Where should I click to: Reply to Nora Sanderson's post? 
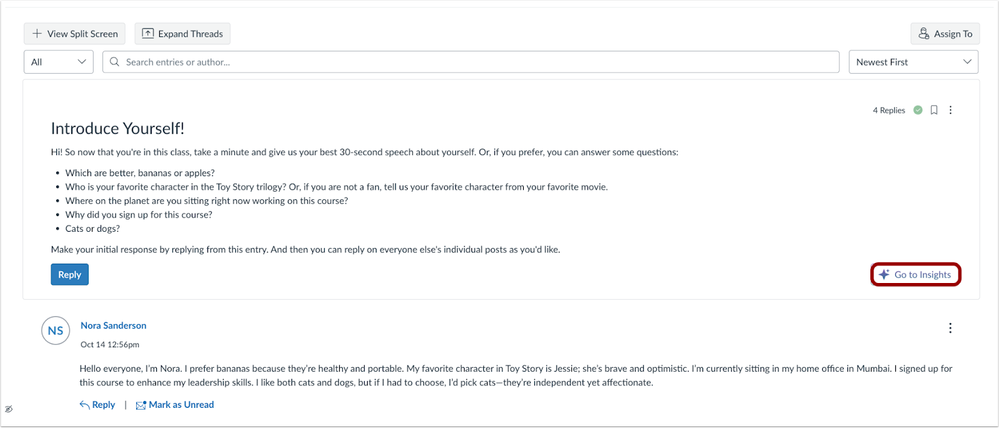pyautogui.click(x=97, y=405)
